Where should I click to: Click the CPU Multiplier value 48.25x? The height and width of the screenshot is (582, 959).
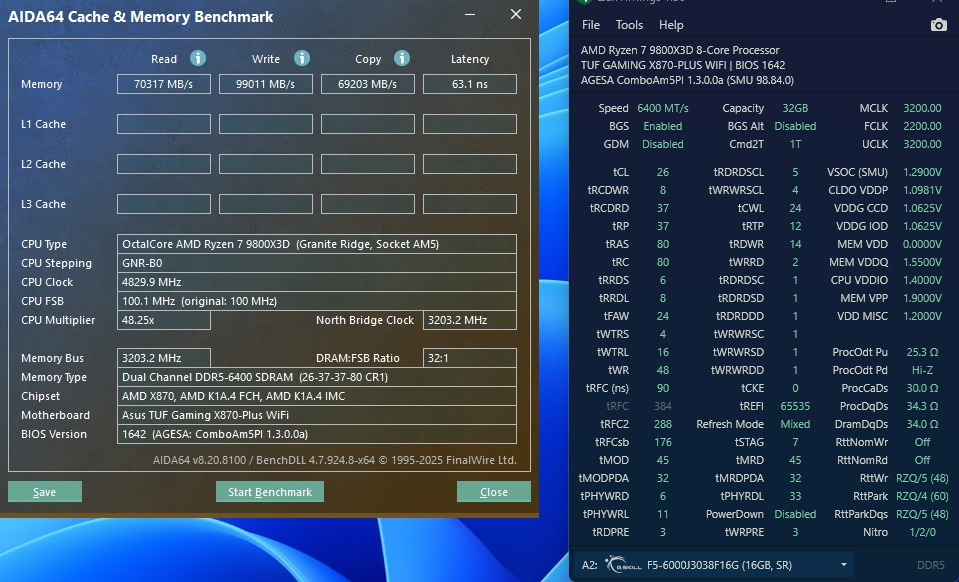[x=164, y=320]
